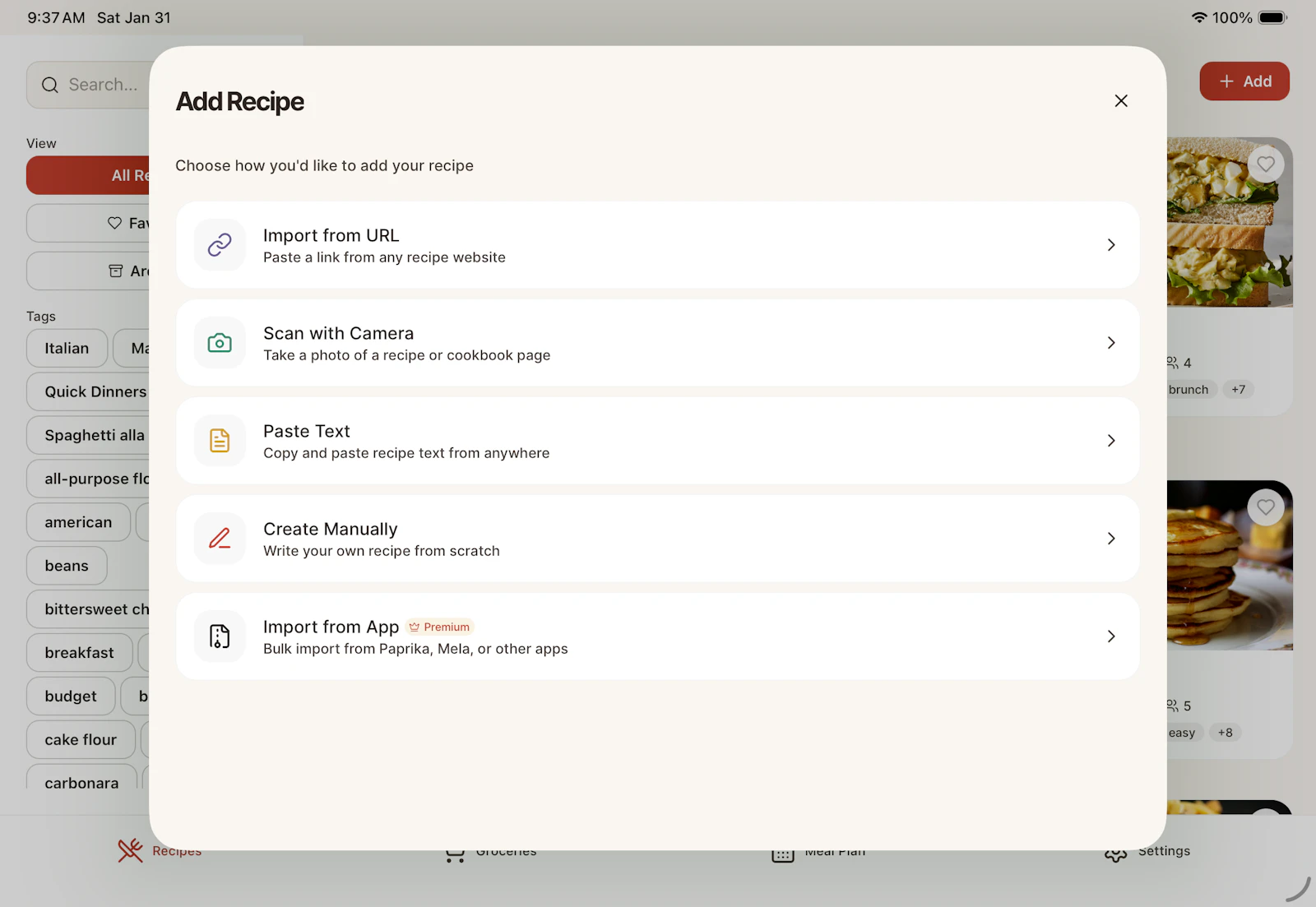
Task: Expand the Scan with Camera option
Action: (1111, 343)
